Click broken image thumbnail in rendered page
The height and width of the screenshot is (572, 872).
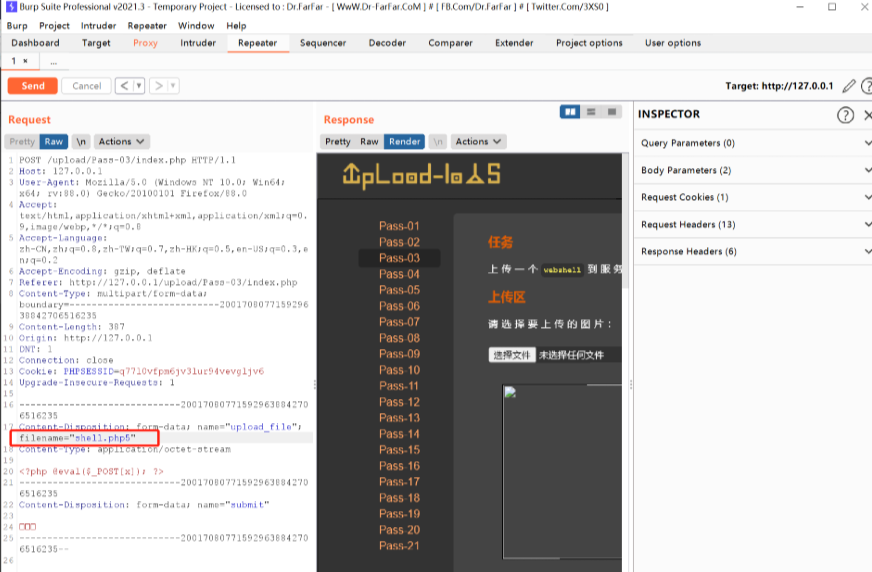coord(510,392)
